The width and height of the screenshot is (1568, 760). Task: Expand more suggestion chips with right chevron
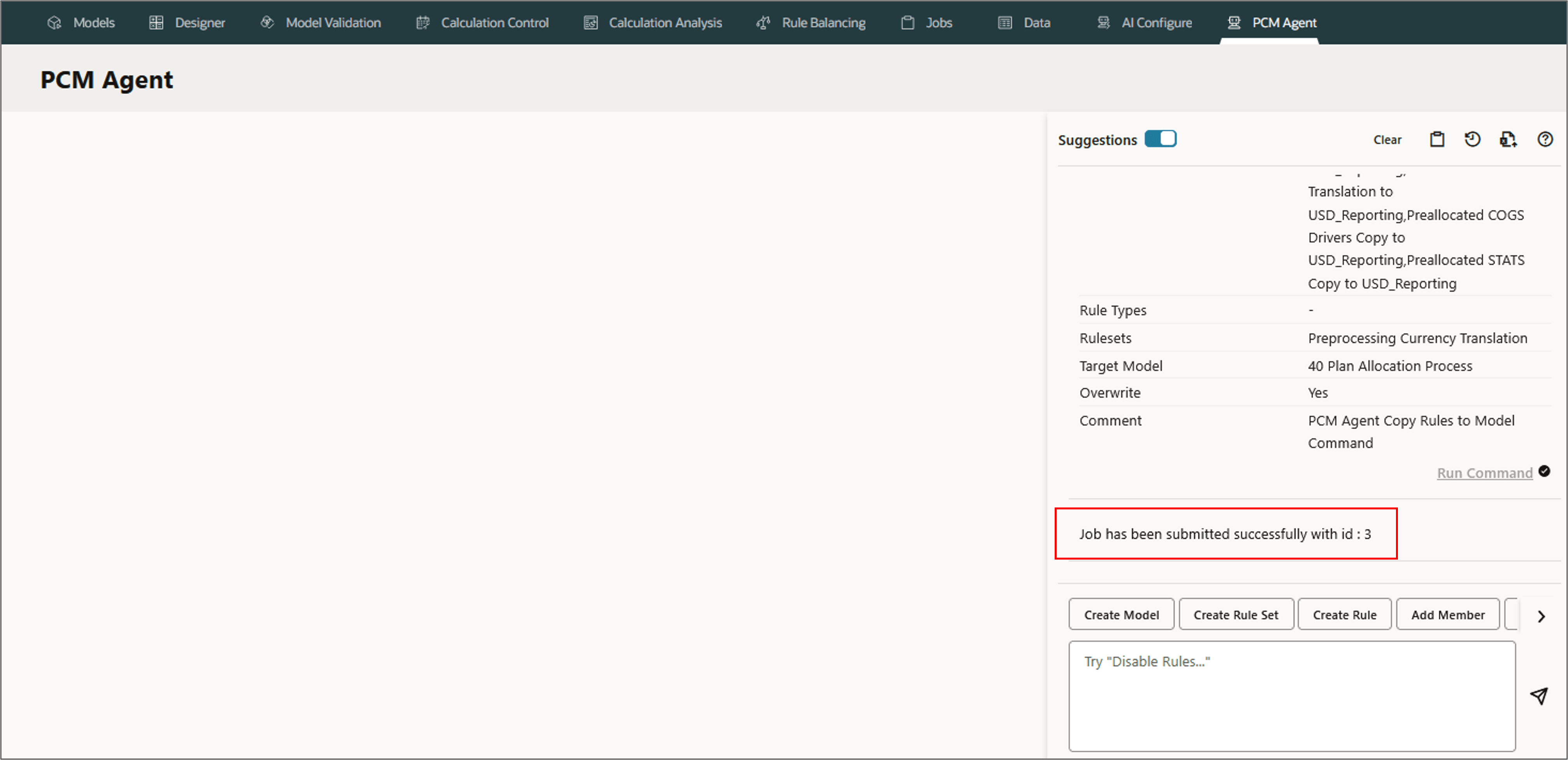pyautogui.click(x=1541, y=616)
